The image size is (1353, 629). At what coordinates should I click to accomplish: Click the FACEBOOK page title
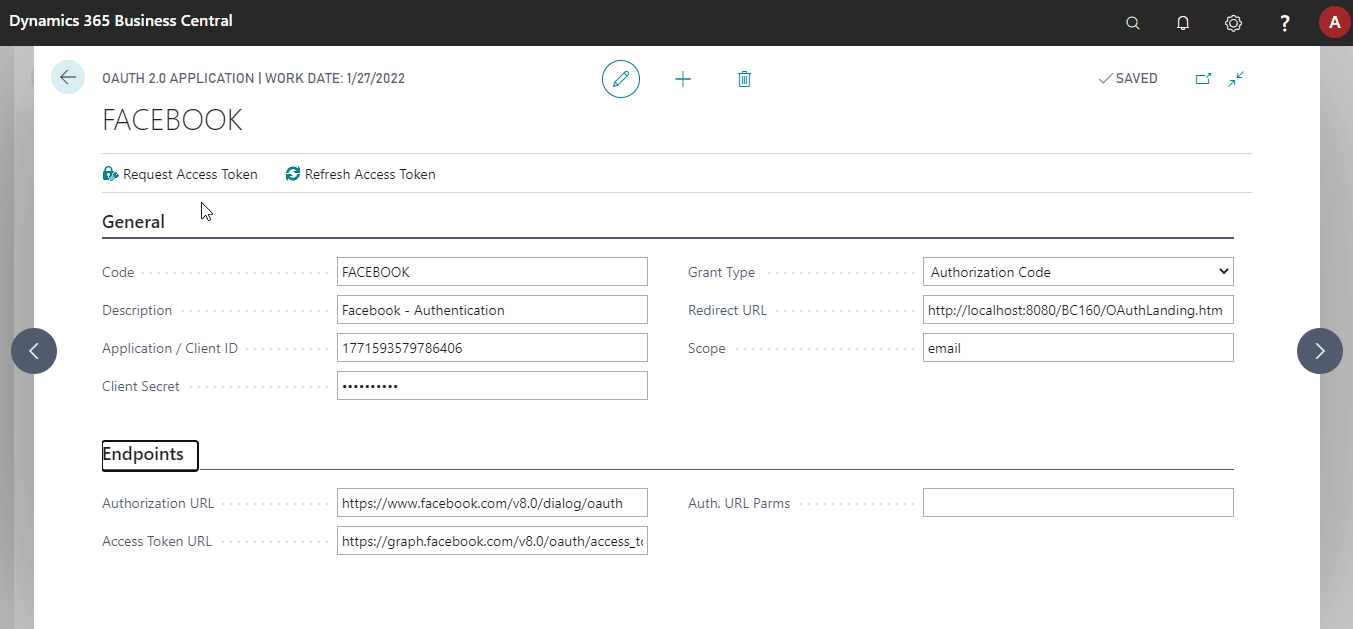pyautogui.click(x=172, y=120)
